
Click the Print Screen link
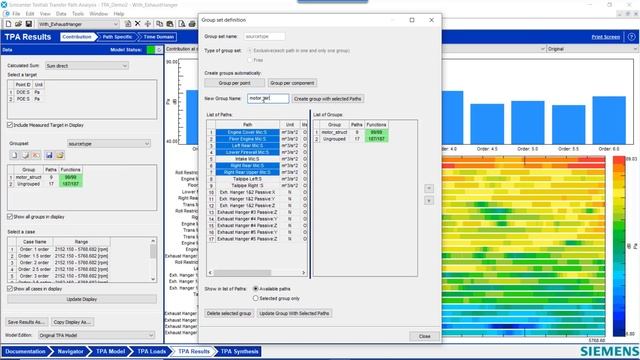(606, 37)
